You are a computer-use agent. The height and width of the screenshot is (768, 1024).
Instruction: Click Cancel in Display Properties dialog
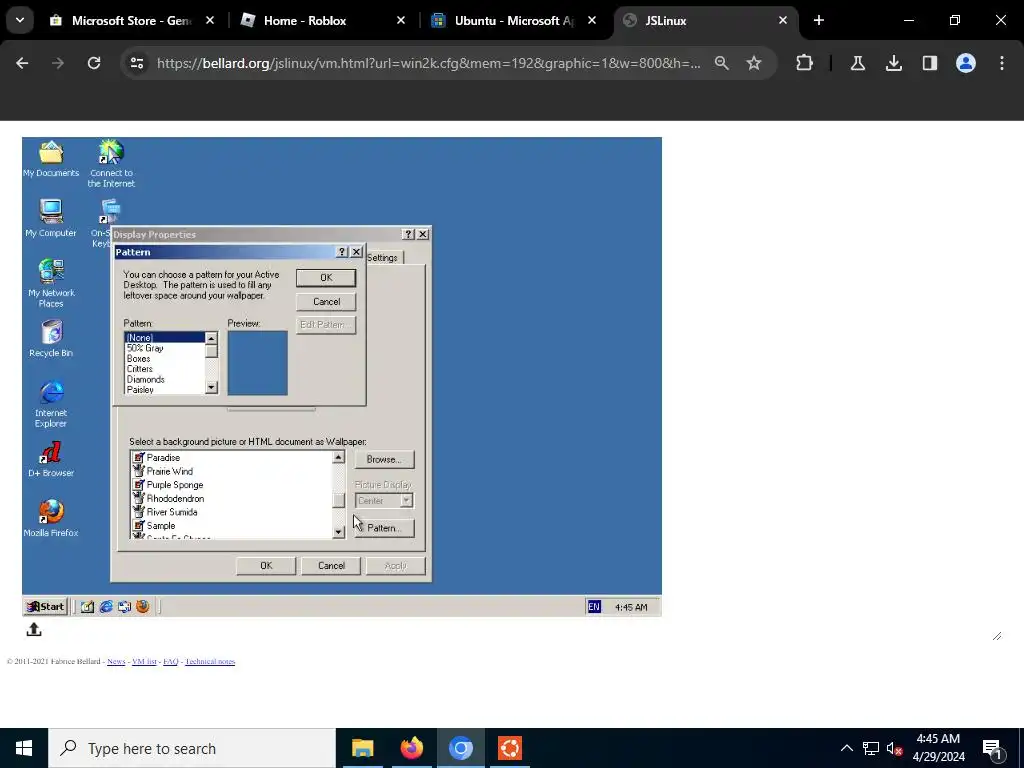[331, 566]
